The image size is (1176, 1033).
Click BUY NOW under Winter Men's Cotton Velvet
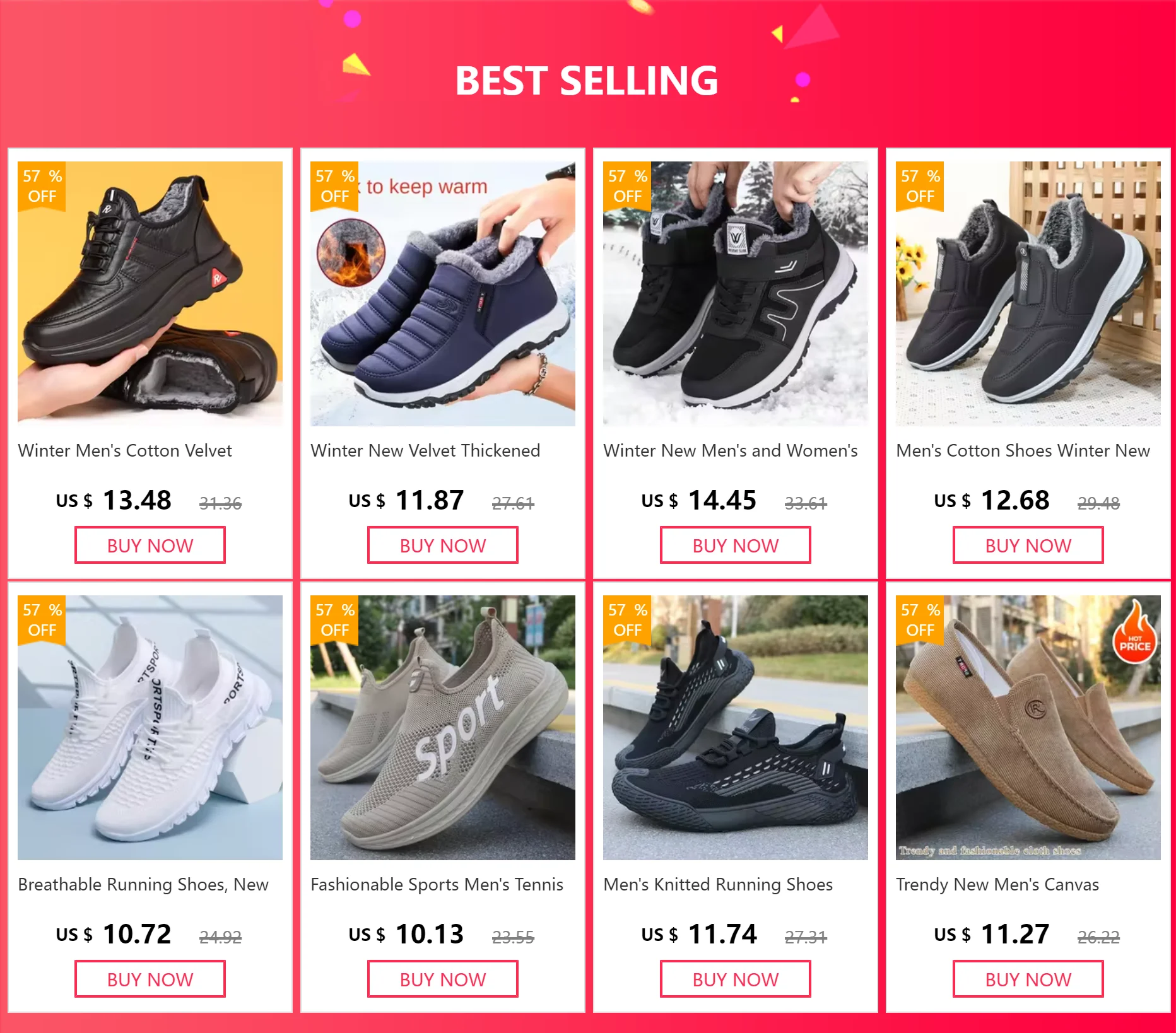point(150,546)
